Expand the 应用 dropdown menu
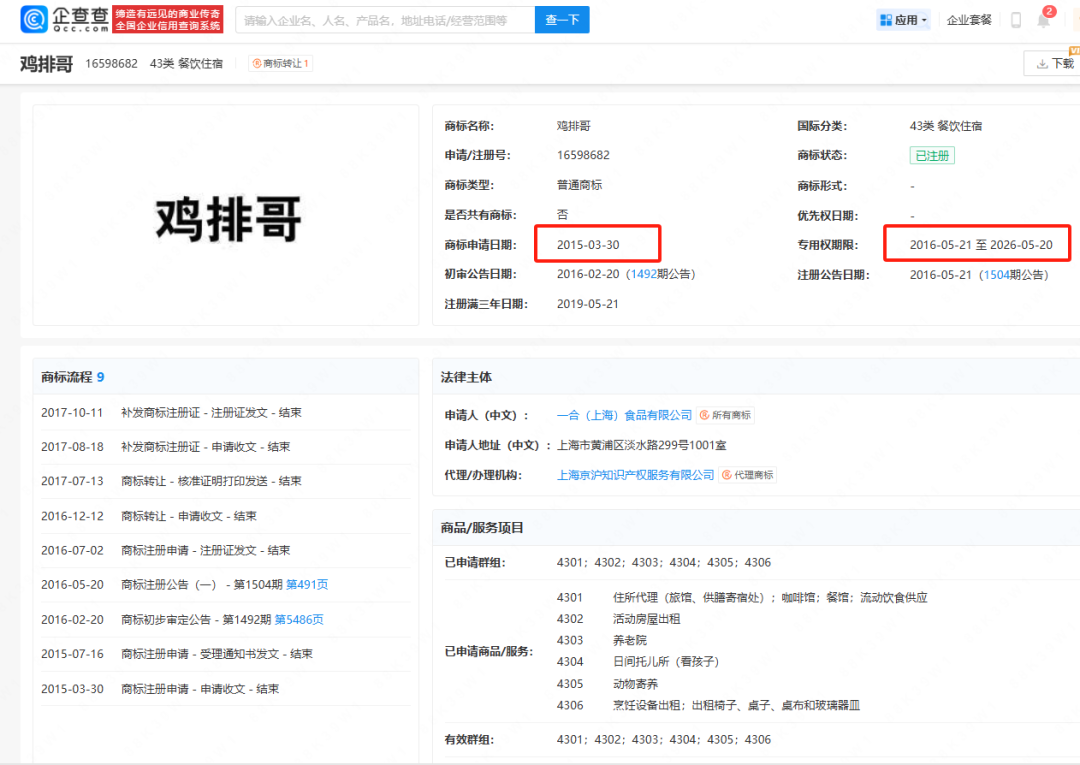 903,20
